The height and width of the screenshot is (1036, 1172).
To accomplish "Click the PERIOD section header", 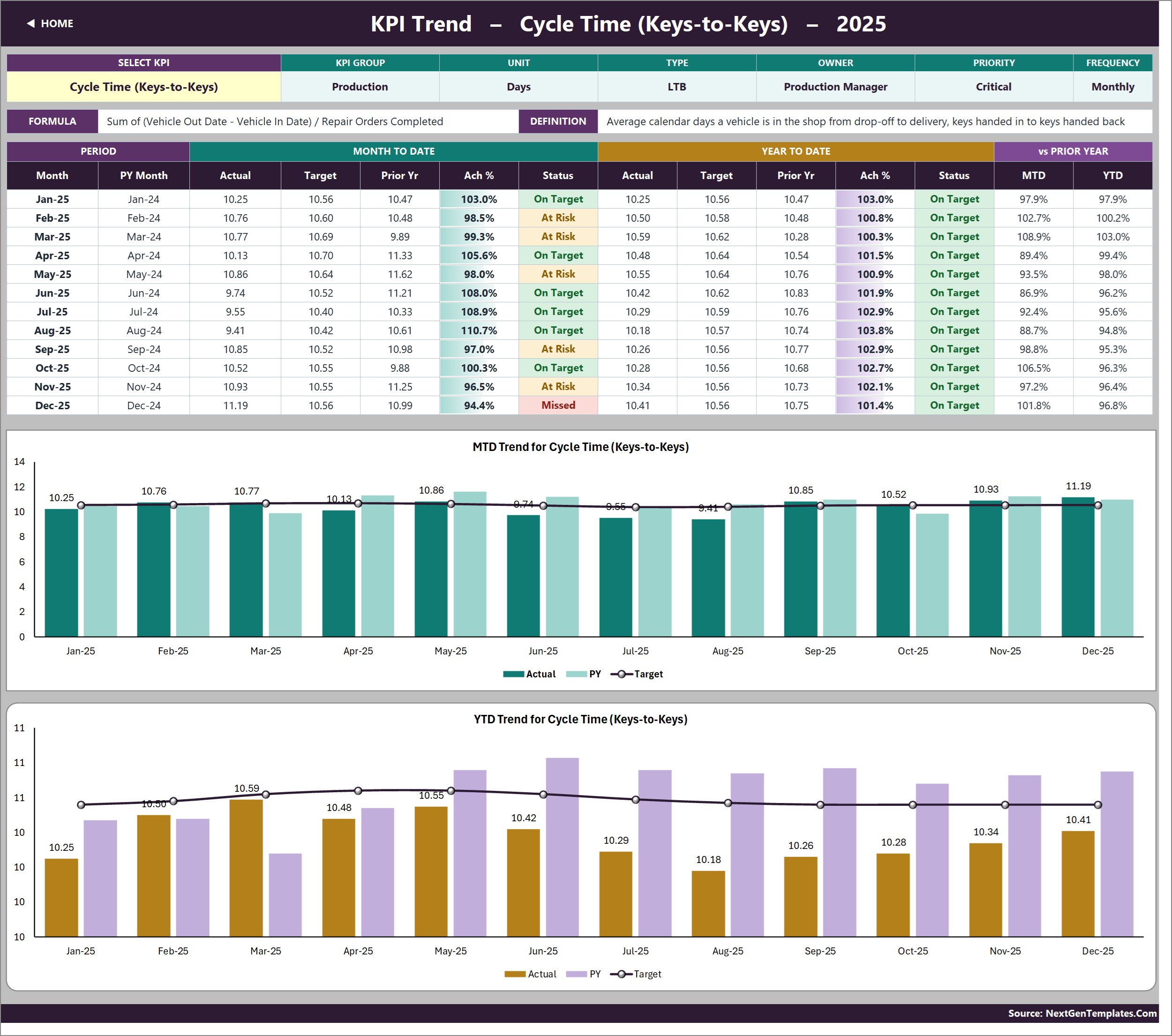I will click(x=98, y=151).
